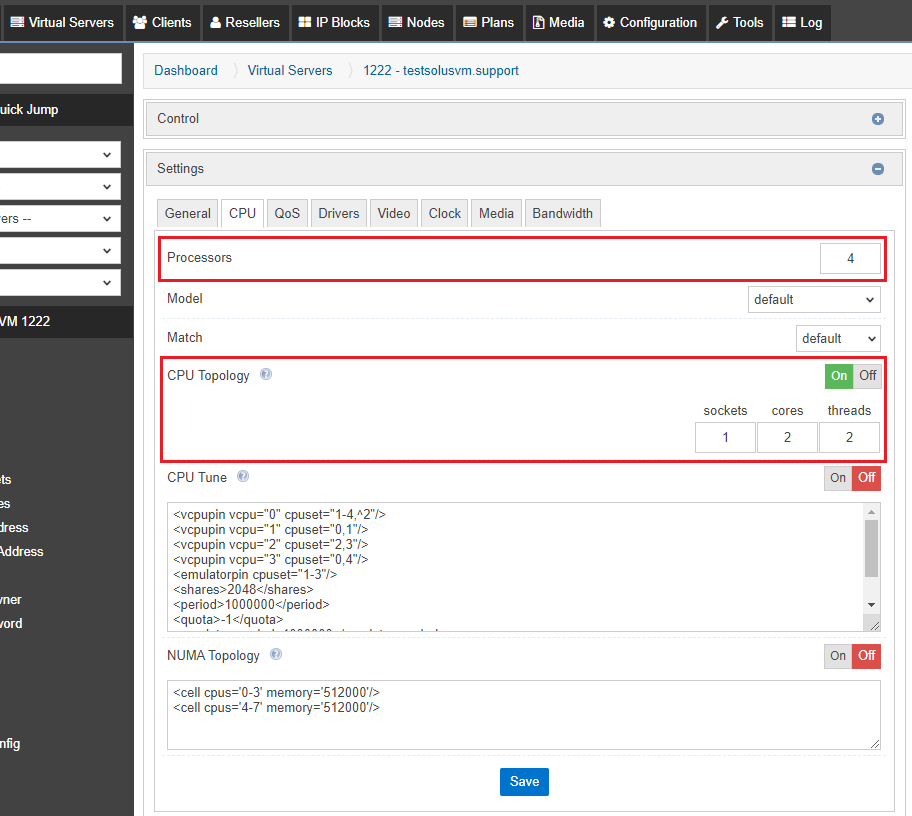Click the Save button
The image size is (912, 816).
click(x=524, y=782)
